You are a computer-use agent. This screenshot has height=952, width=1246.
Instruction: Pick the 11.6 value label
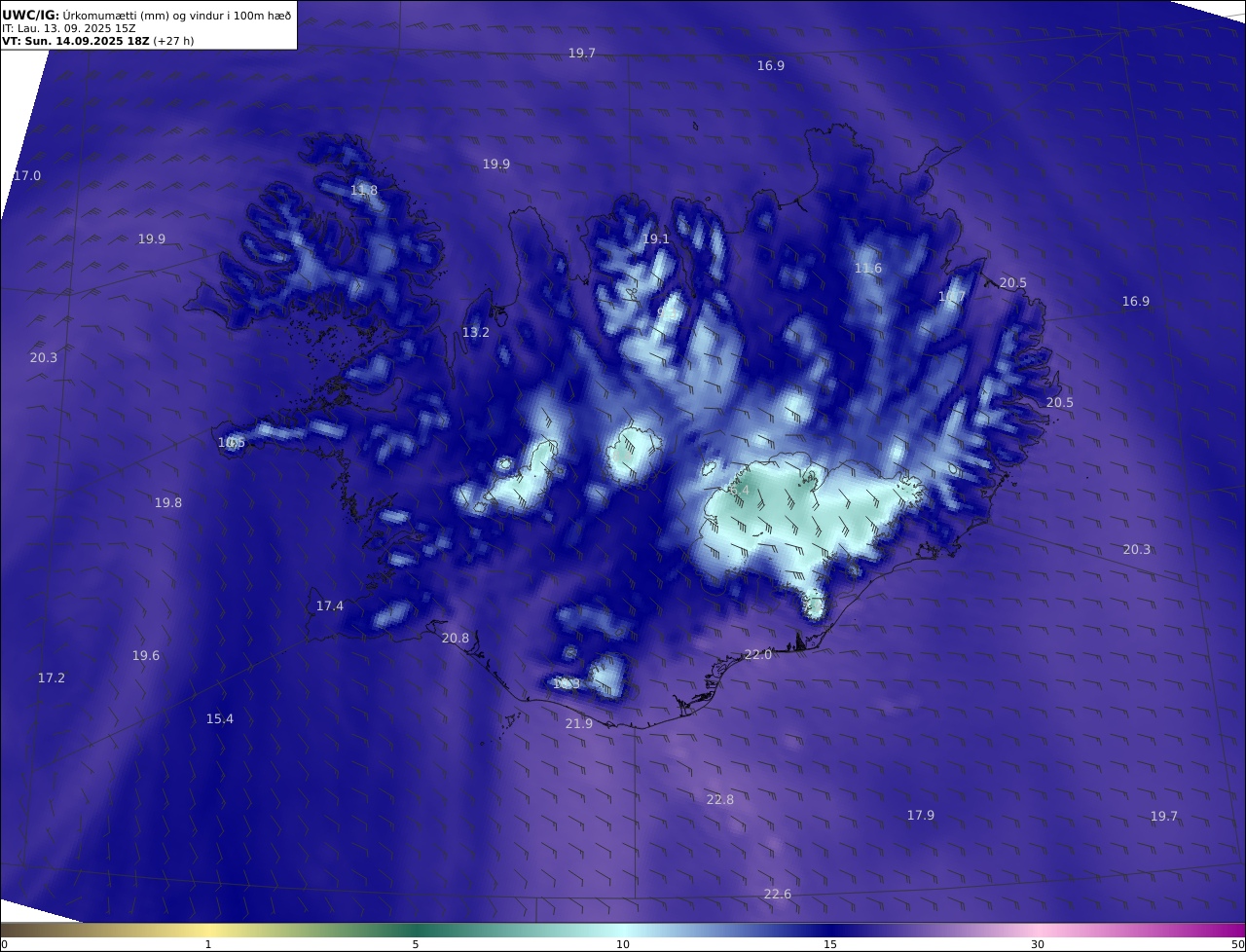point(868,269)
